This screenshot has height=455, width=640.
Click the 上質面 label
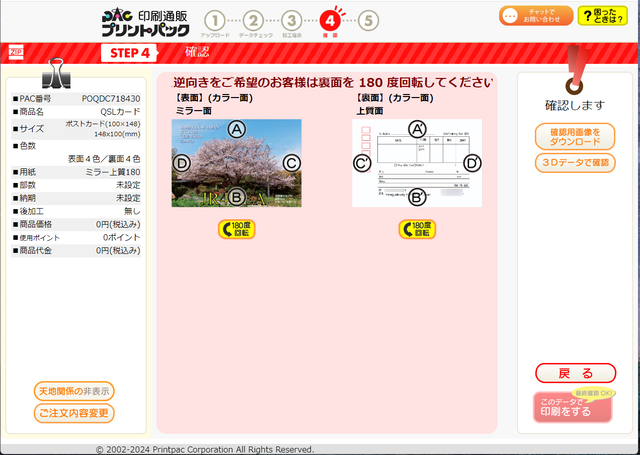coord(370,111)
